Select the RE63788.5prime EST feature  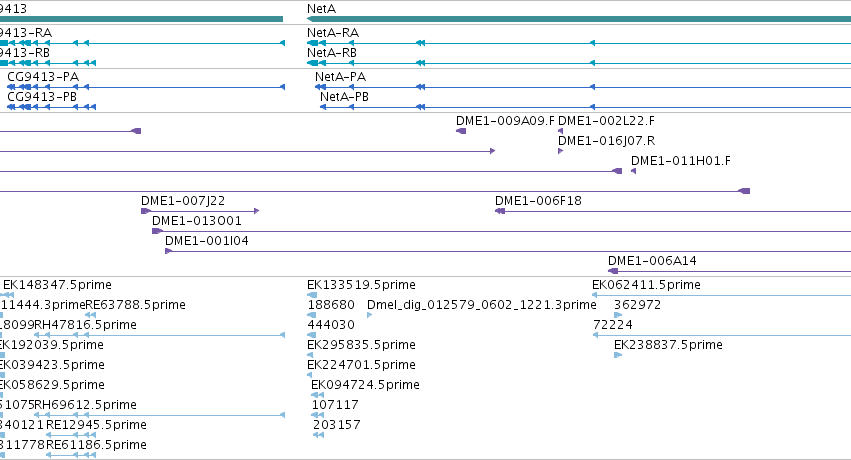91,315
